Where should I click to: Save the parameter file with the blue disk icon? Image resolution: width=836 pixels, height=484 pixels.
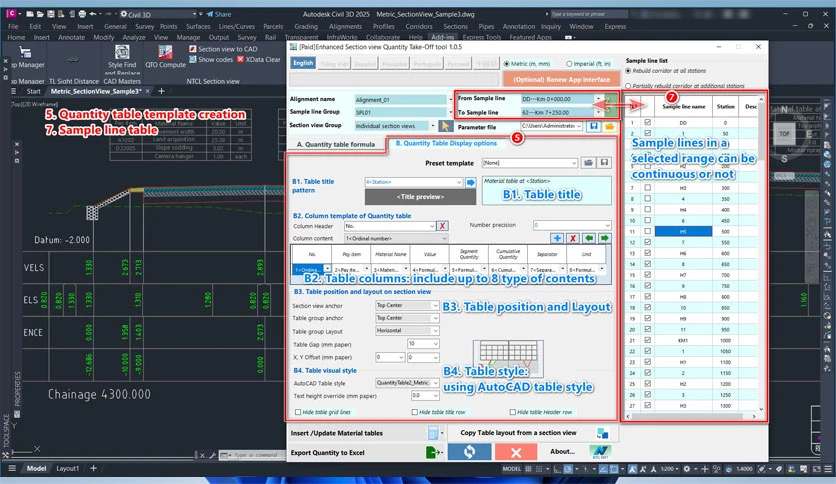pyautogui.click(x=594, y=126)
